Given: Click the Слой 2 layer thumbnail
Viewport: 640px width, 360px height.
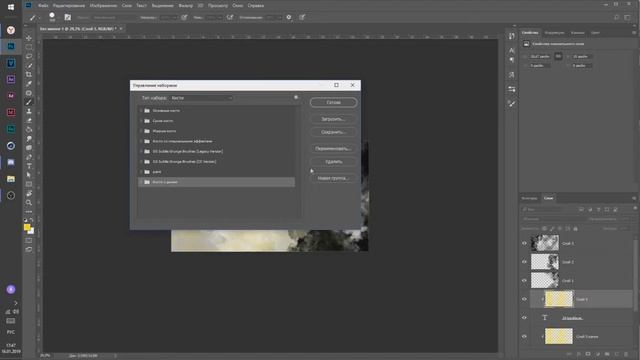Looking at the screenshot, I should (x=545, y=262).
